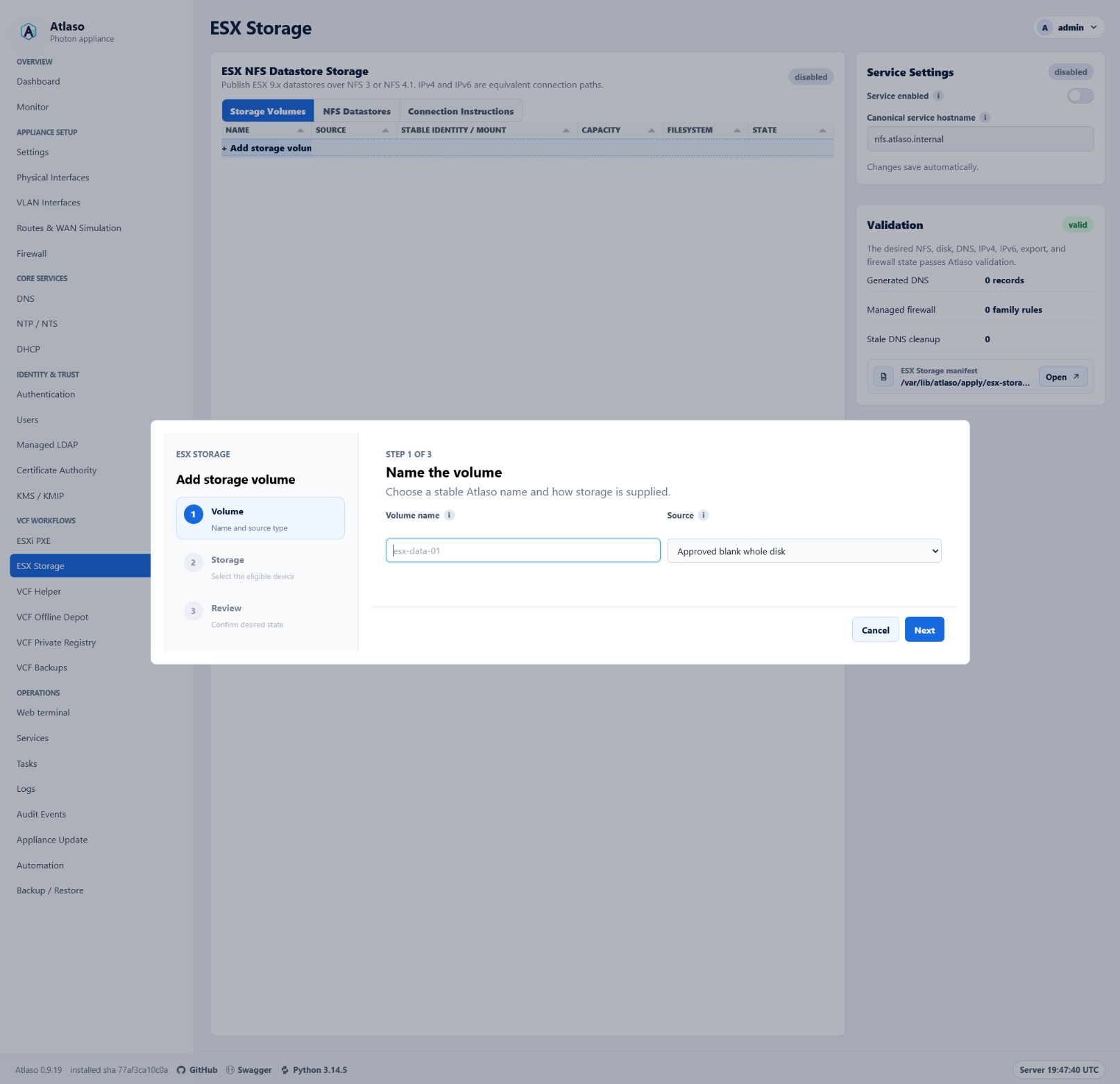Open KMS / KMIP in the sidebar
Image resolution: width=1120 pixels, height=1084 pixels.
(x=80, y=496)
